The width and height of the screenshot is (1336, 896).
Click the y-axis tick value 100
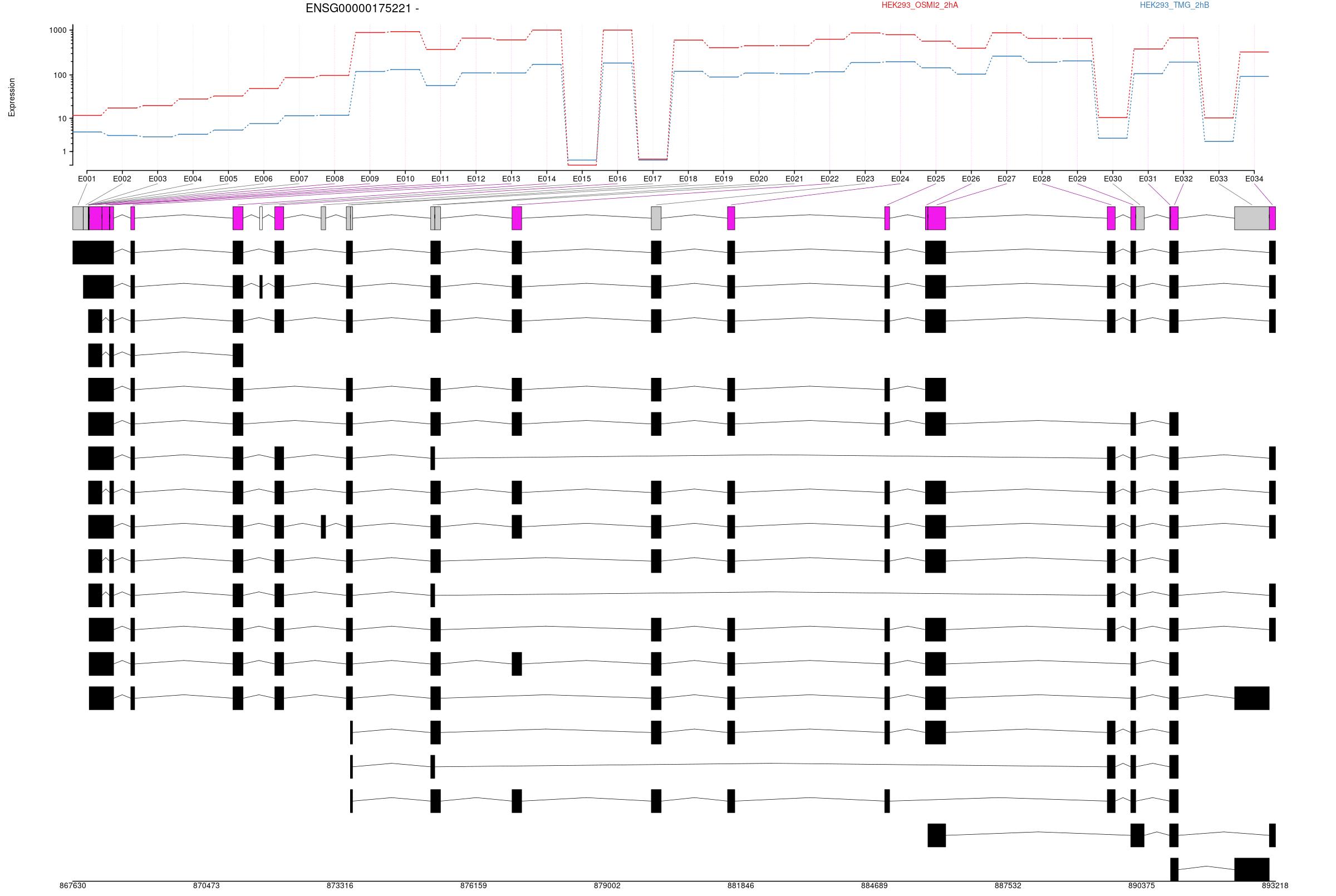pos(61,76)
